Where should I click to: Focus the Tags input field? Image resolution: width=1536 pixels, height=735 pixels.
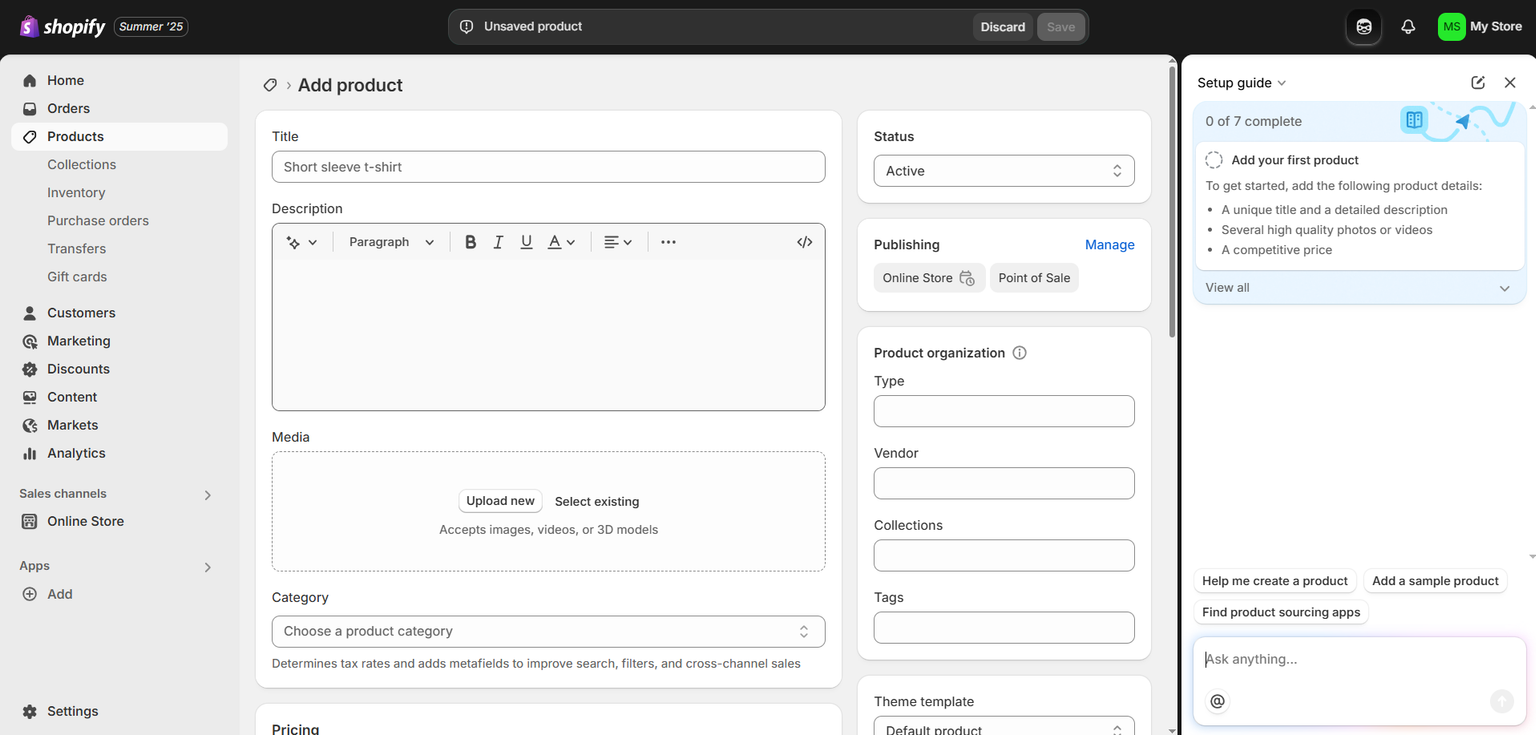(1004, 627)
